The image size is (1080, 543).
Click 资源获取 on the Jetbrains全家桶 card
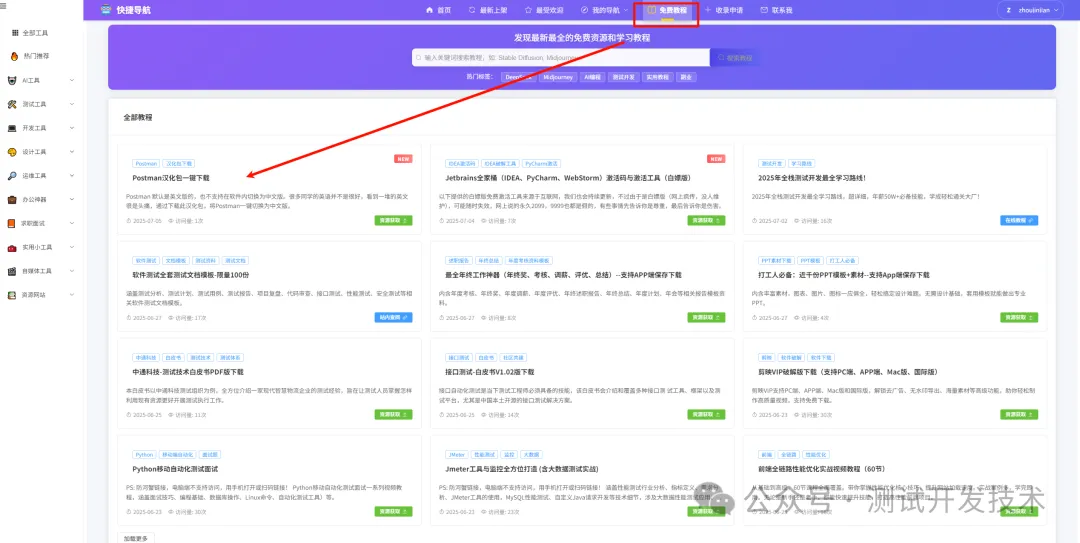tap(706, 221)
